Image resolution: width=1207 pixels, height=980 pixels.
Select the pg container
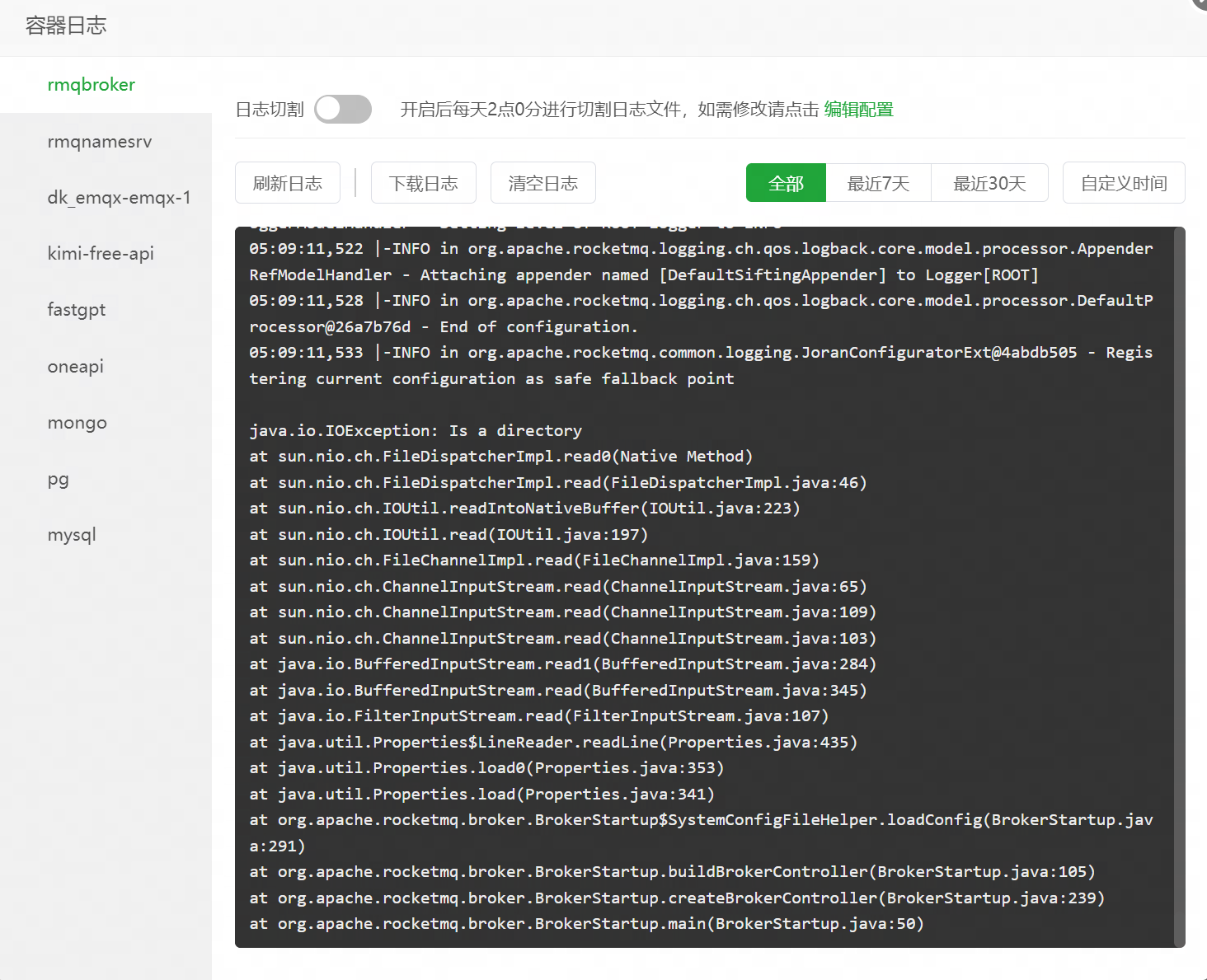(x=106, y=479)
